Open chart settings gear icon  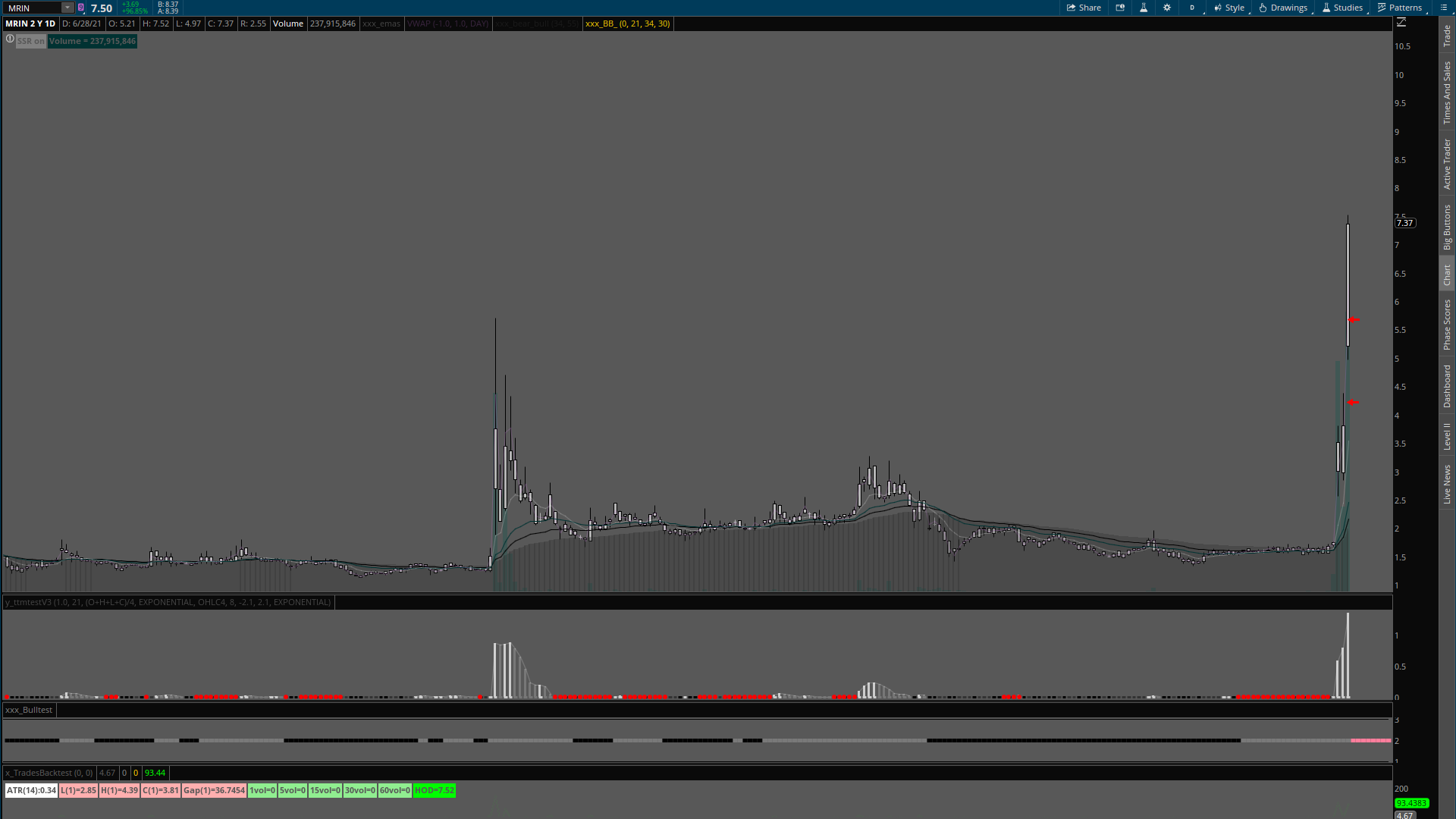pos(1167,8)
